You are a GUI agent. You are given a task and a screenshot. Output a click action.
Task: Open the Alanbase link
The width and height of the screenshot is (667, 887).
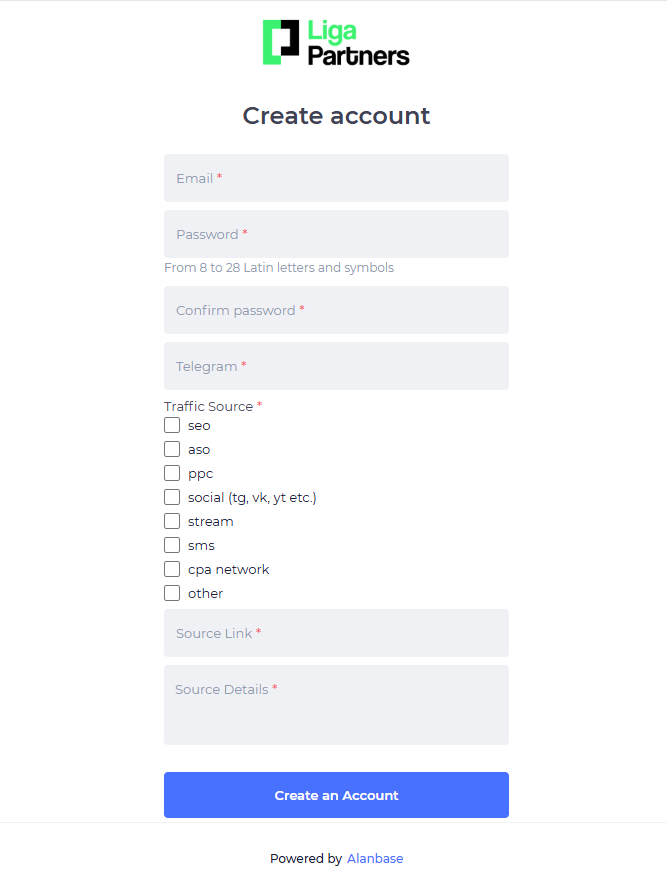coord(375,858)
